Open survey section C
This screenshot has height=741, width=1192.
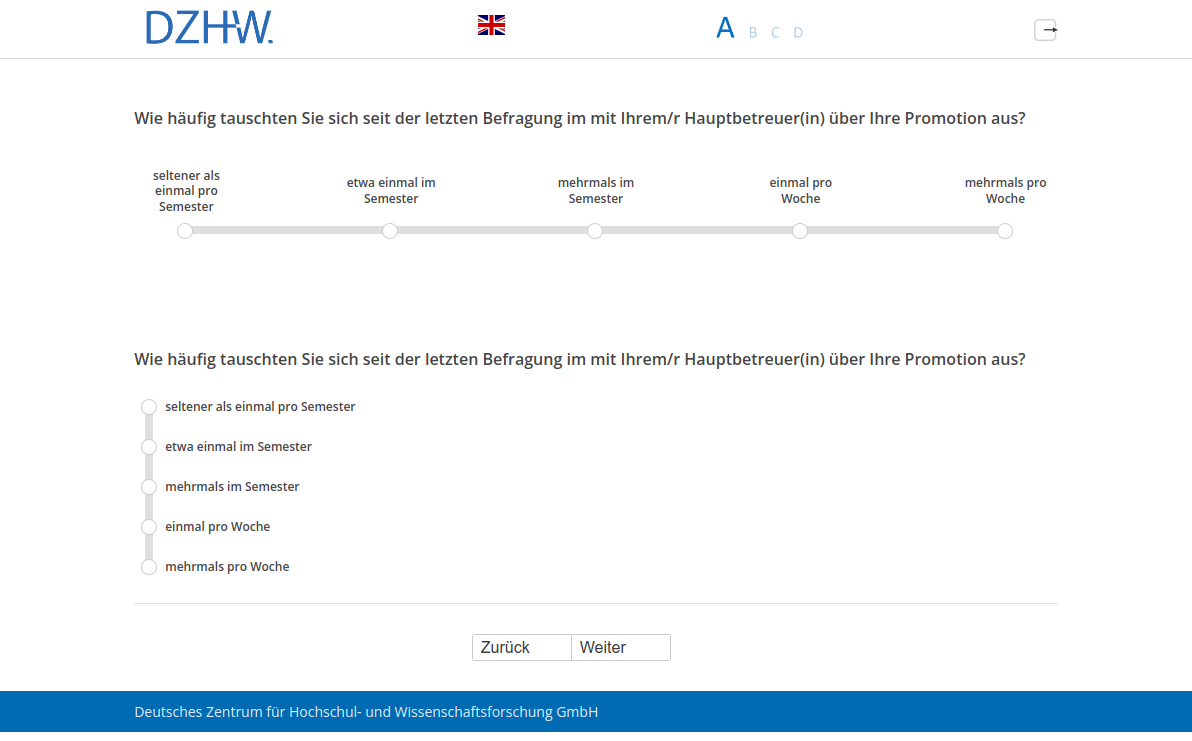coord(775,32)
